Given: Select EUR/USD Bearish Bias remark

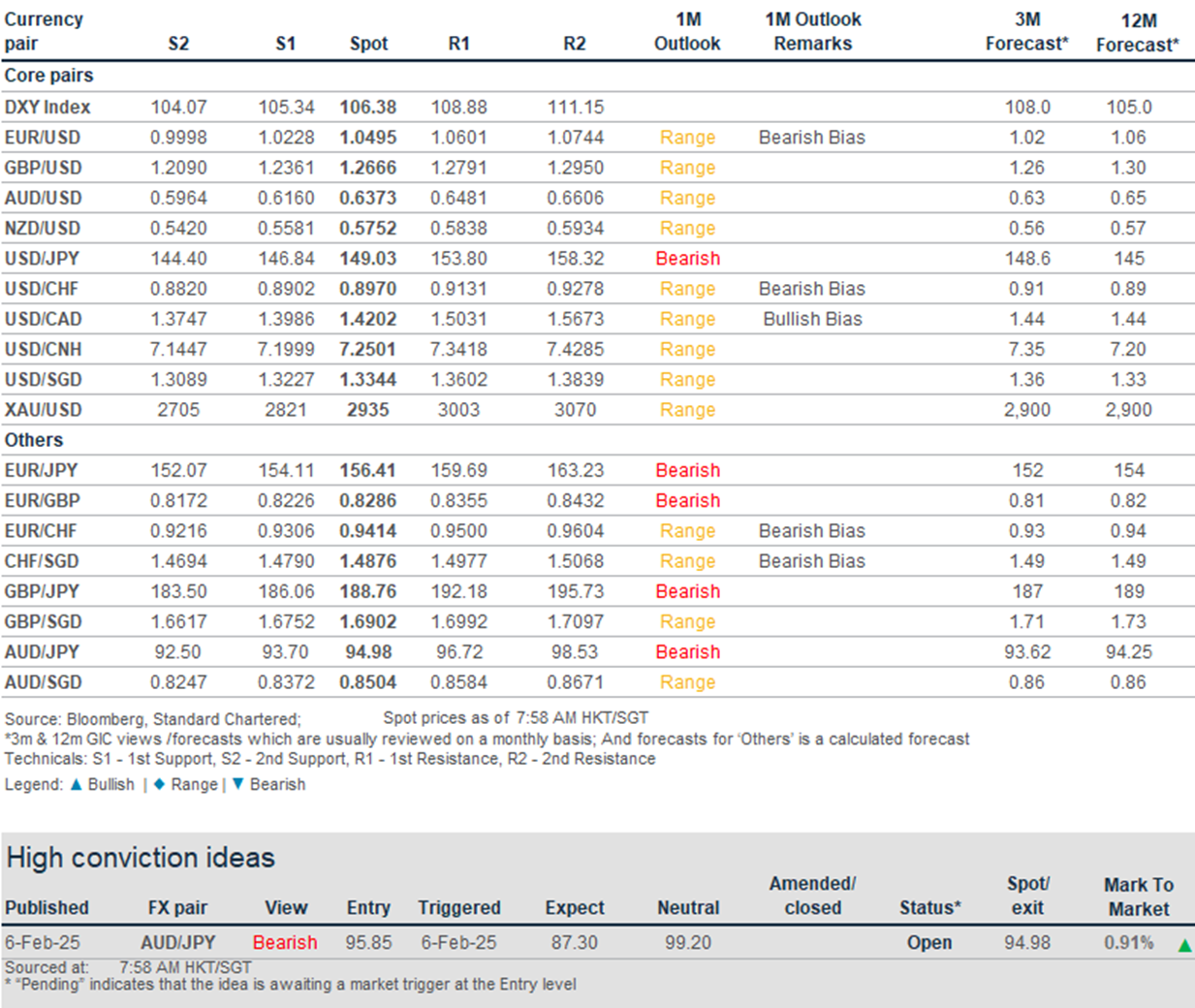Looking at the screenshot, I should point(812,138).
